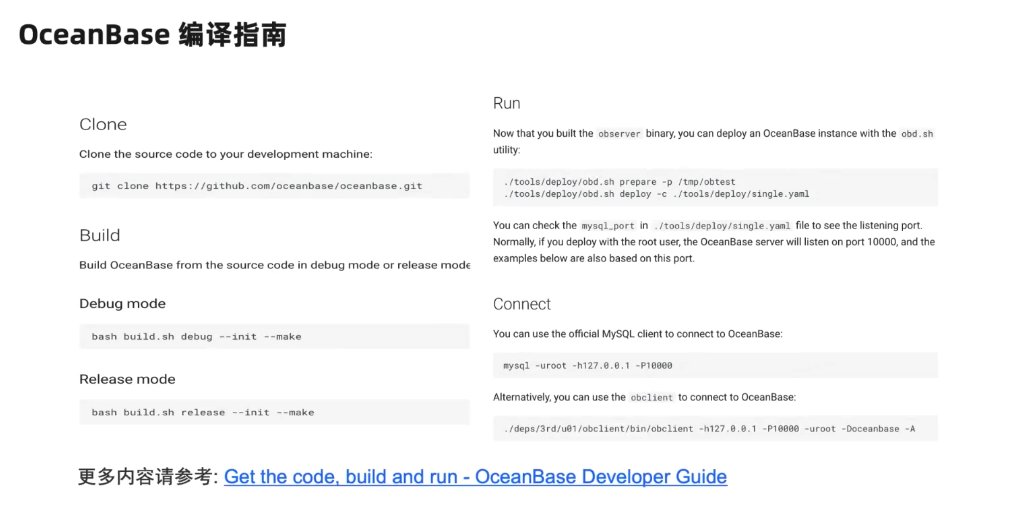This screenshot has width=1021, height=520.
Task: Click the 'Debug mode' subheading
Action: pyautogui.click(x=122, y=303)
